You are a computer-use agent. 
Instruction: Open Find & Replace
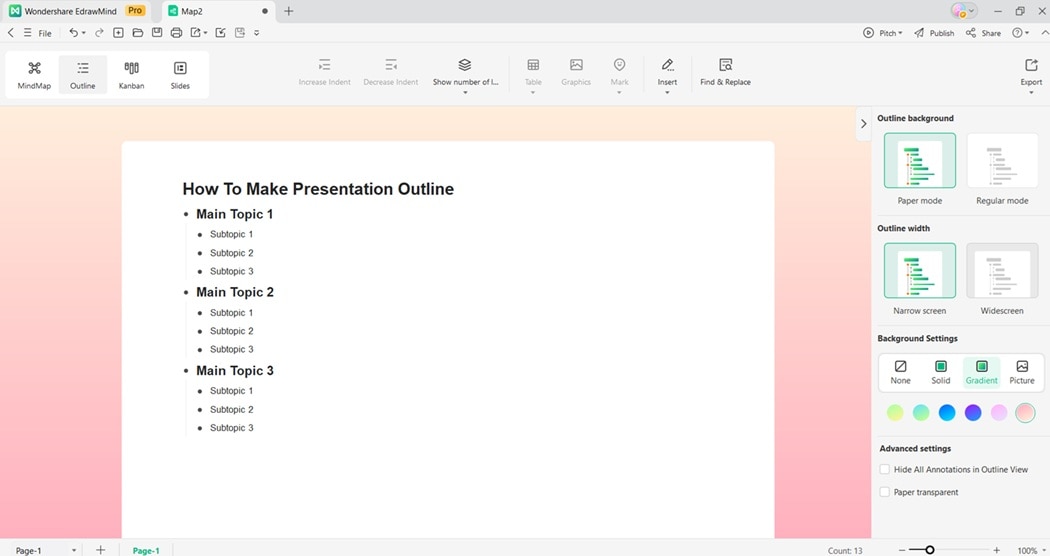pos(725,72)
